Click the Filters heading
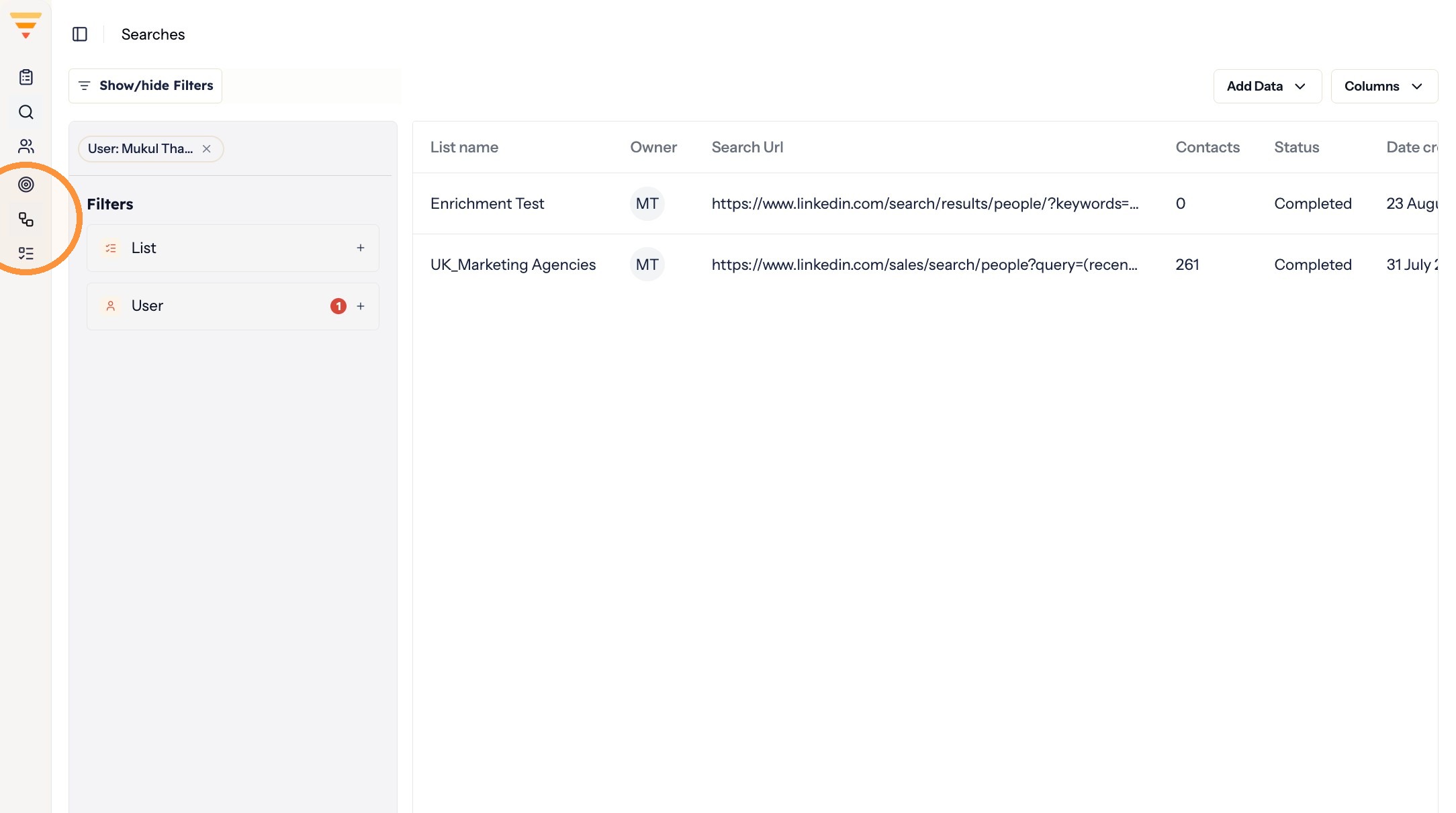The height and width of the screenshot is (813, 1456). tap(110, 204)
